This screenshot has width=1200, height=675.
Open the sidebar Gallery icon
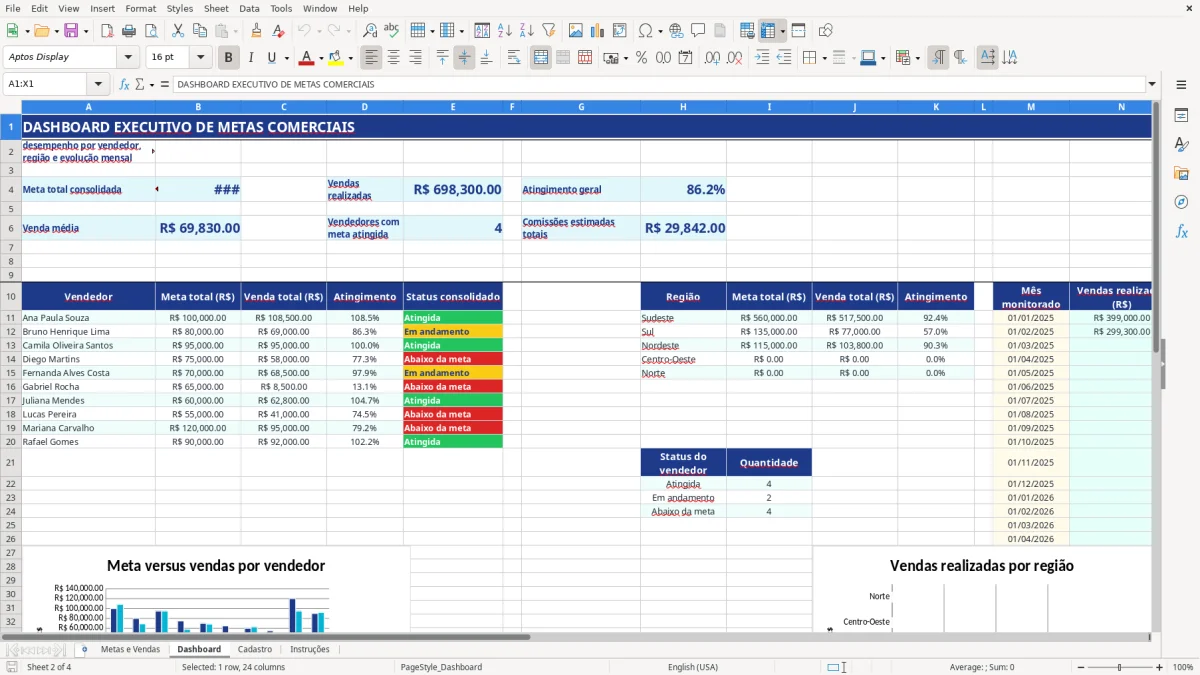[1181, 173]
